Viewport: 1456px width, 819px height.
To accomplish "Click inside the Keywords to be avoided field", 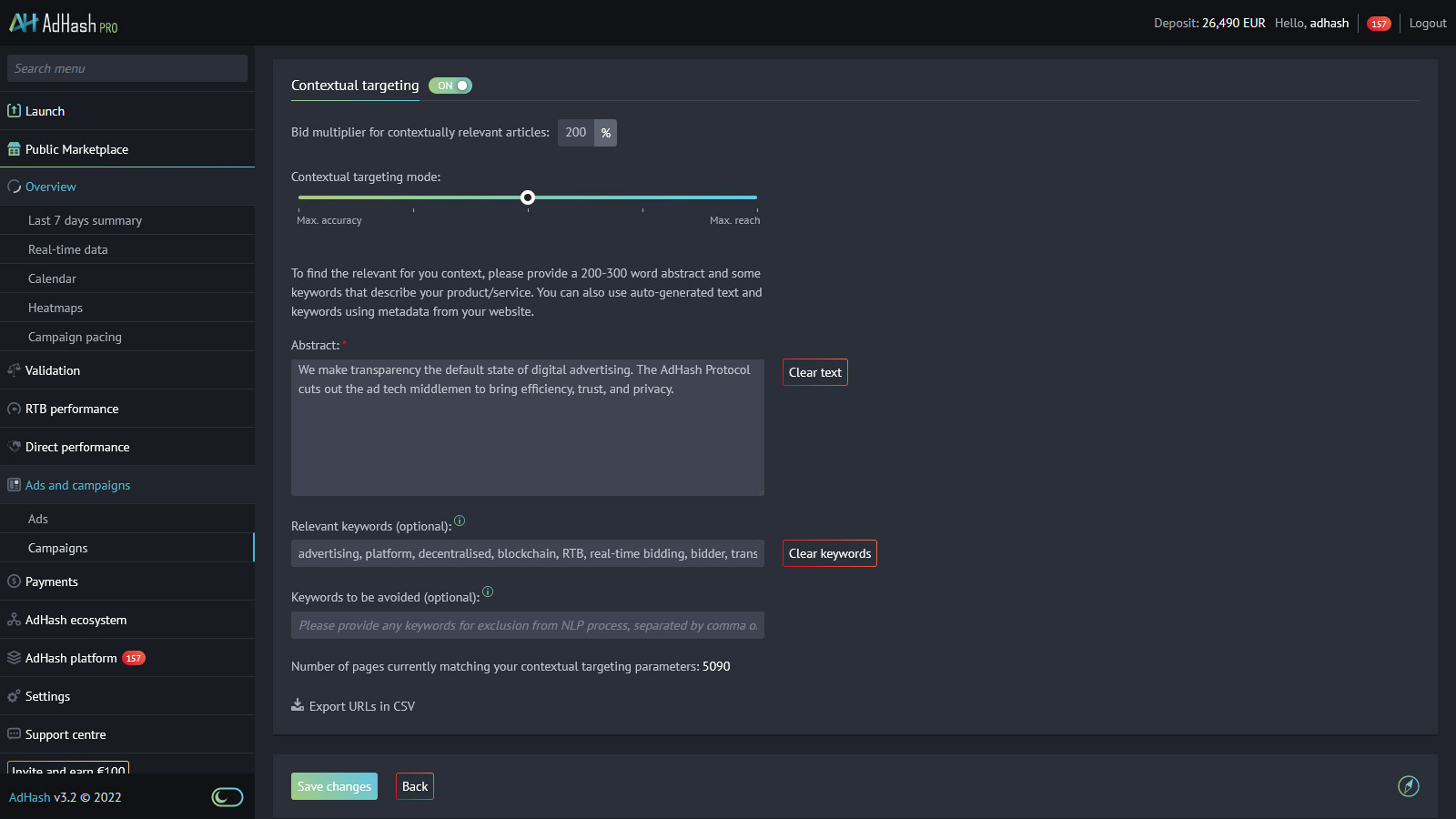I will coord(528,625).
